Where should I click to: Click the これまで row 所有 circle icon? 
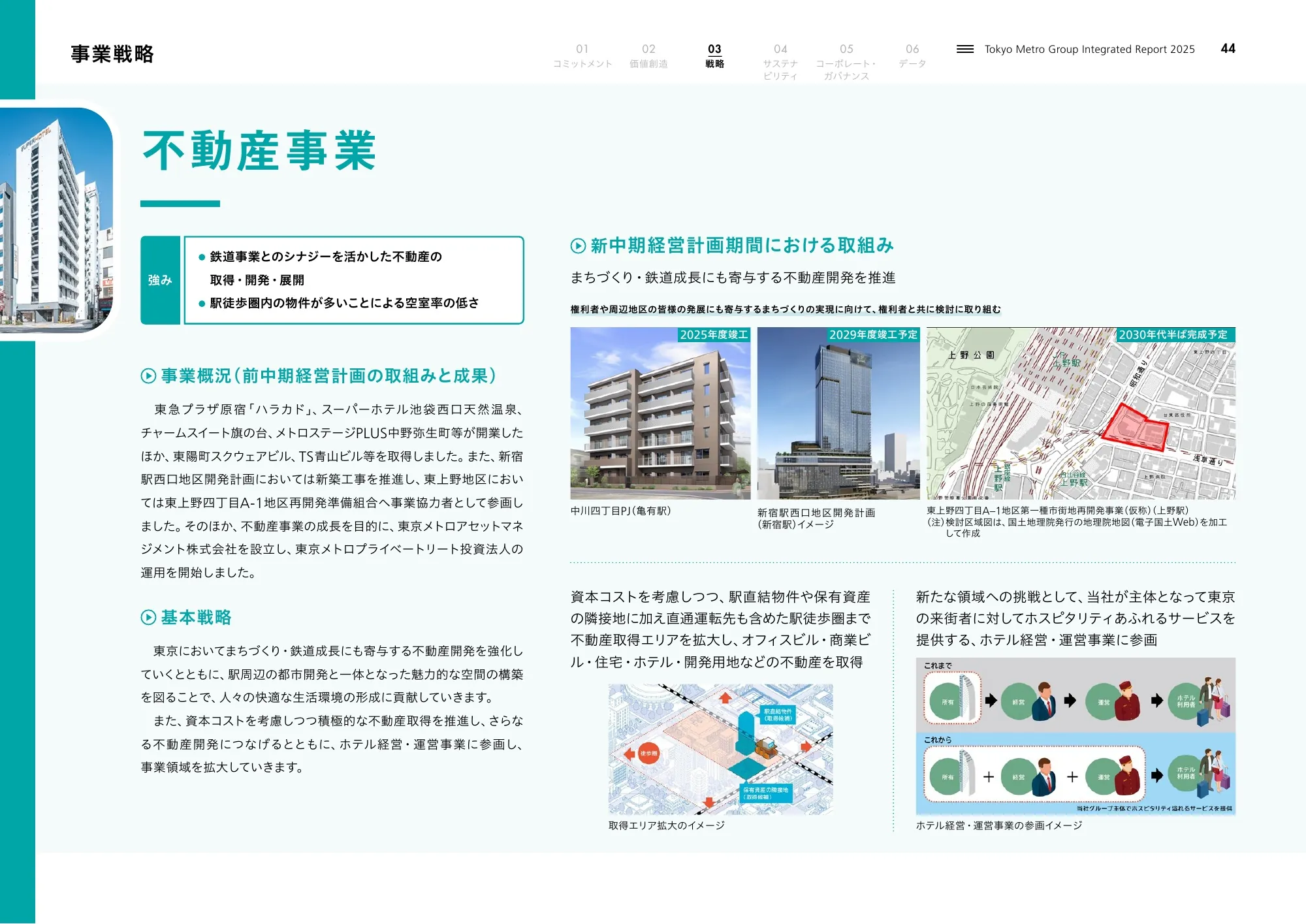[948, 702]
